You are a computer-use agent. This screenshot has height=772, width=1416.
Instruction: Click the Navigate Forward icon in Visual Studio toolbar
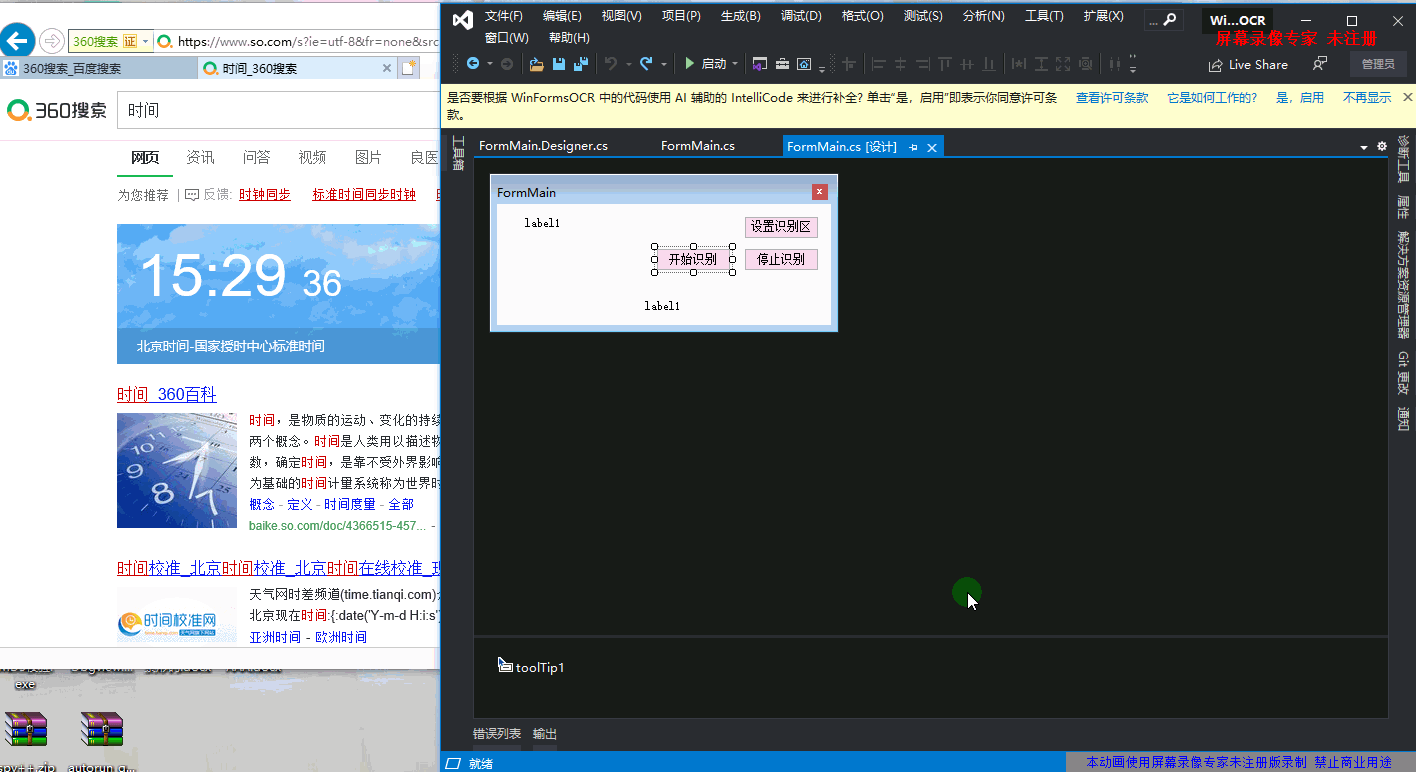506,64
